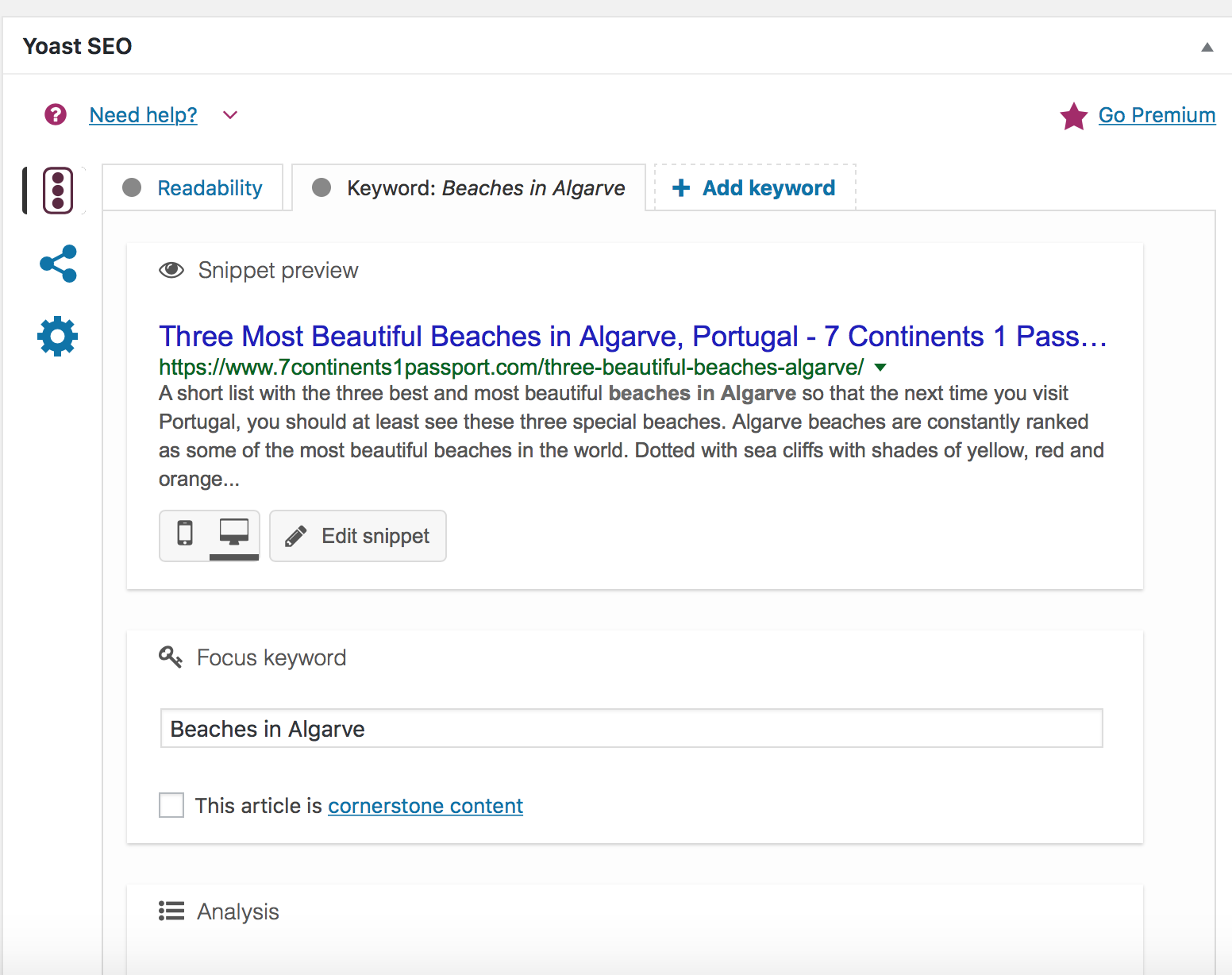Tick the cornerstone content checkbox
Image resolution: width=1232 pixels, height=975 pixels.
[171, 805]
